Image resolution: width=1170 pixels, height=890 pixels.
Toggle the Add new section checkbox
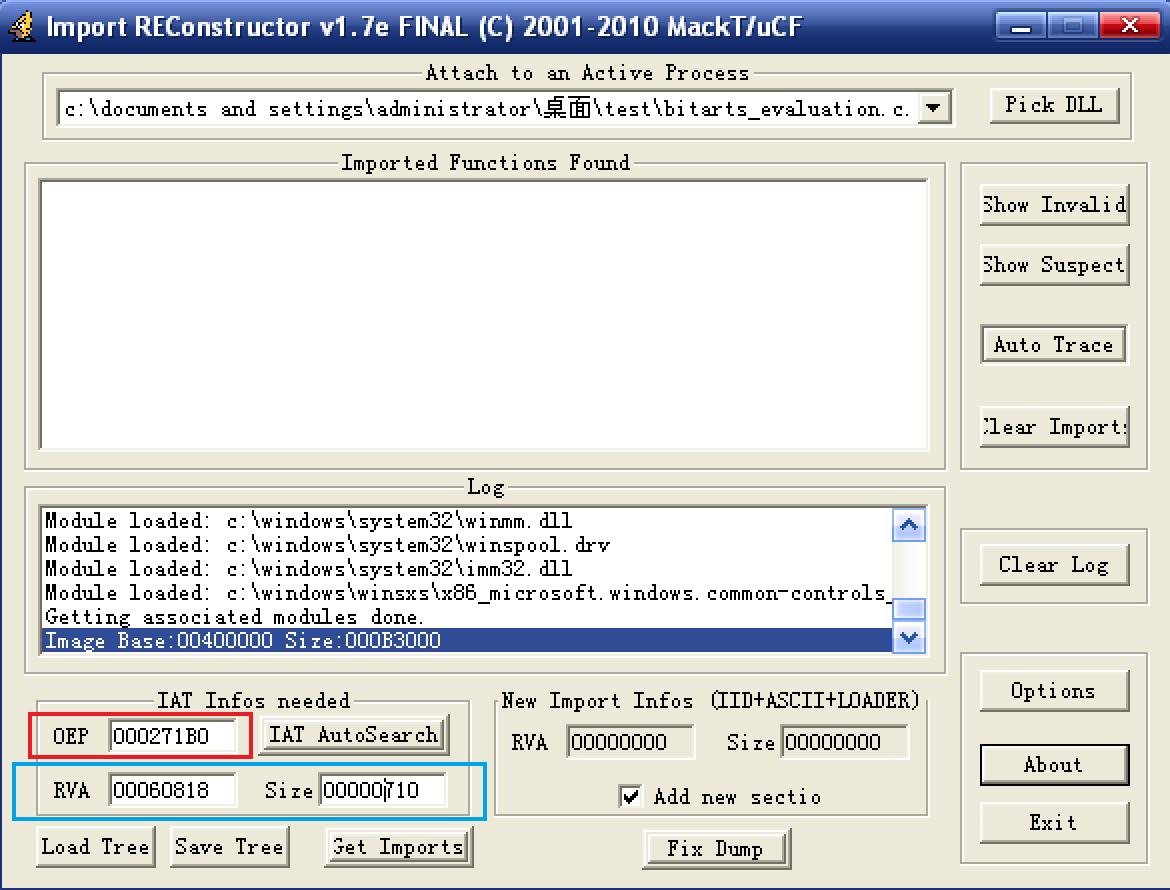point(631,796)
